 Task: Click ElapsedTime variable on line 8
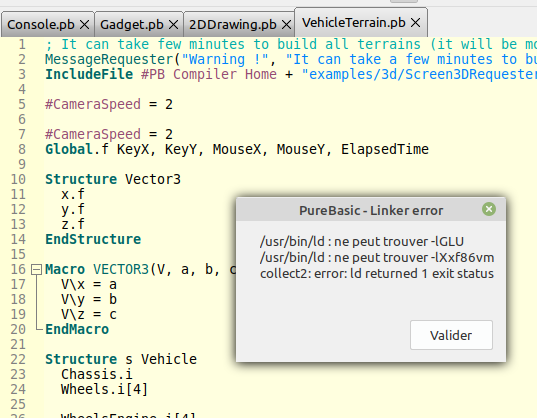pos(385,149)
